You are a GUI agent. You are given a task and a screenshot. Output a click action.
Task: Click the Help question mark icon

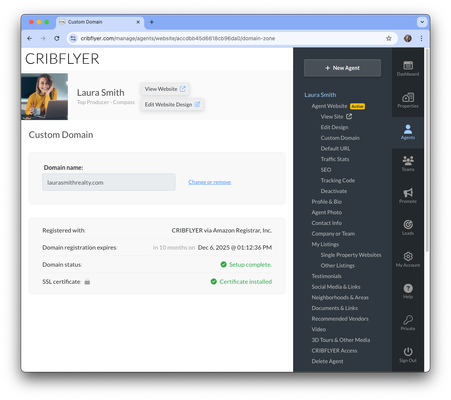pos(408,288)
